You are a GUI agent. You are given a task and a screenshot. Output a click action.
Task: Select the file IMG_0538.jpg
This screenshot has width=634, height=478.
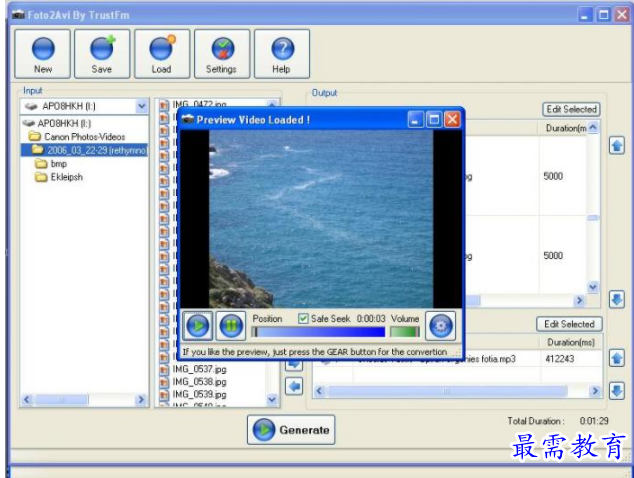(x=199, y=381)
